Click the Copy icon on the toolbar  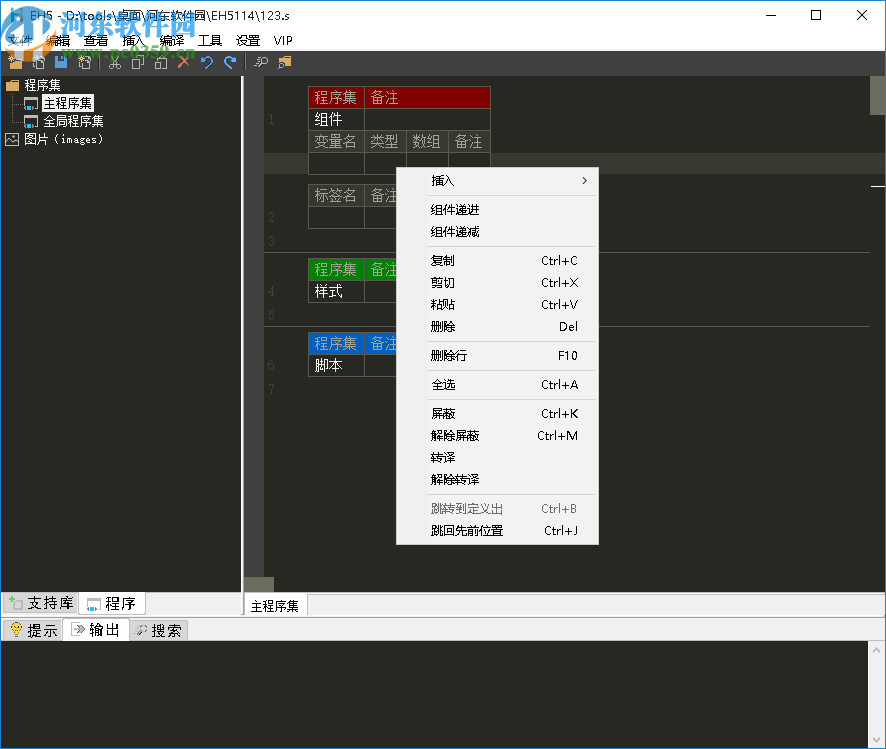point(137,61)
